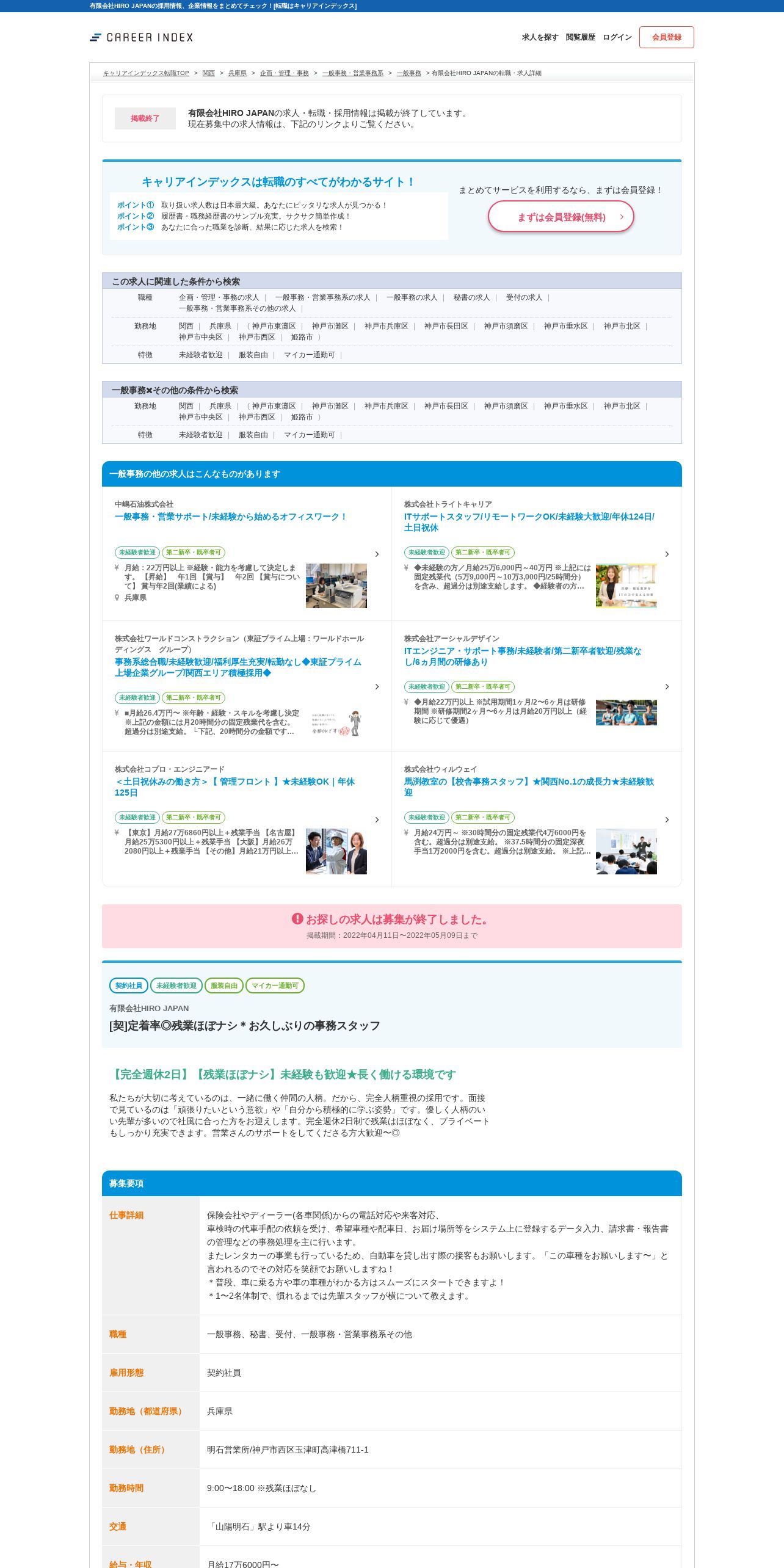Click the 関西 breadcrumb link
The image size is (784, 1568).
click(209, 73)
